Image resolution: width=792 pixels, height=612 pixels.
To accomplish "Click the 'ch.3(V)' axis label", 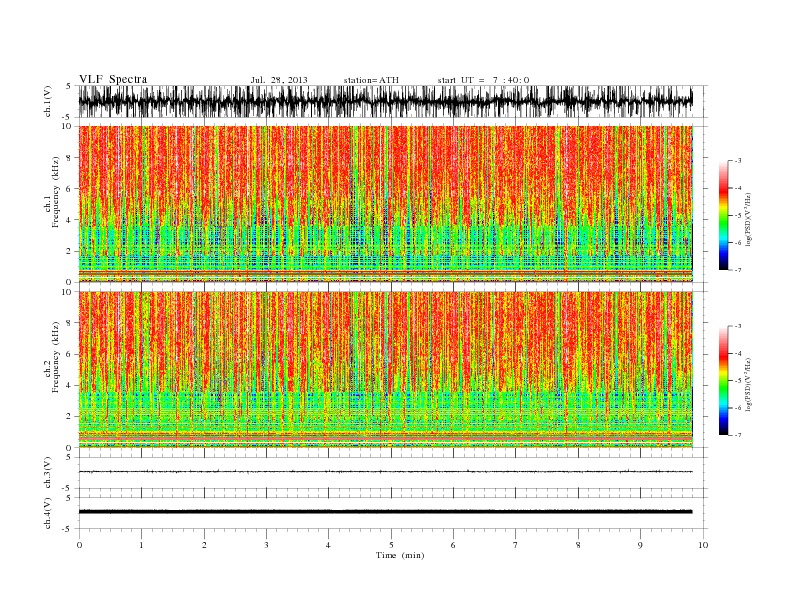I will coord(48,473).
